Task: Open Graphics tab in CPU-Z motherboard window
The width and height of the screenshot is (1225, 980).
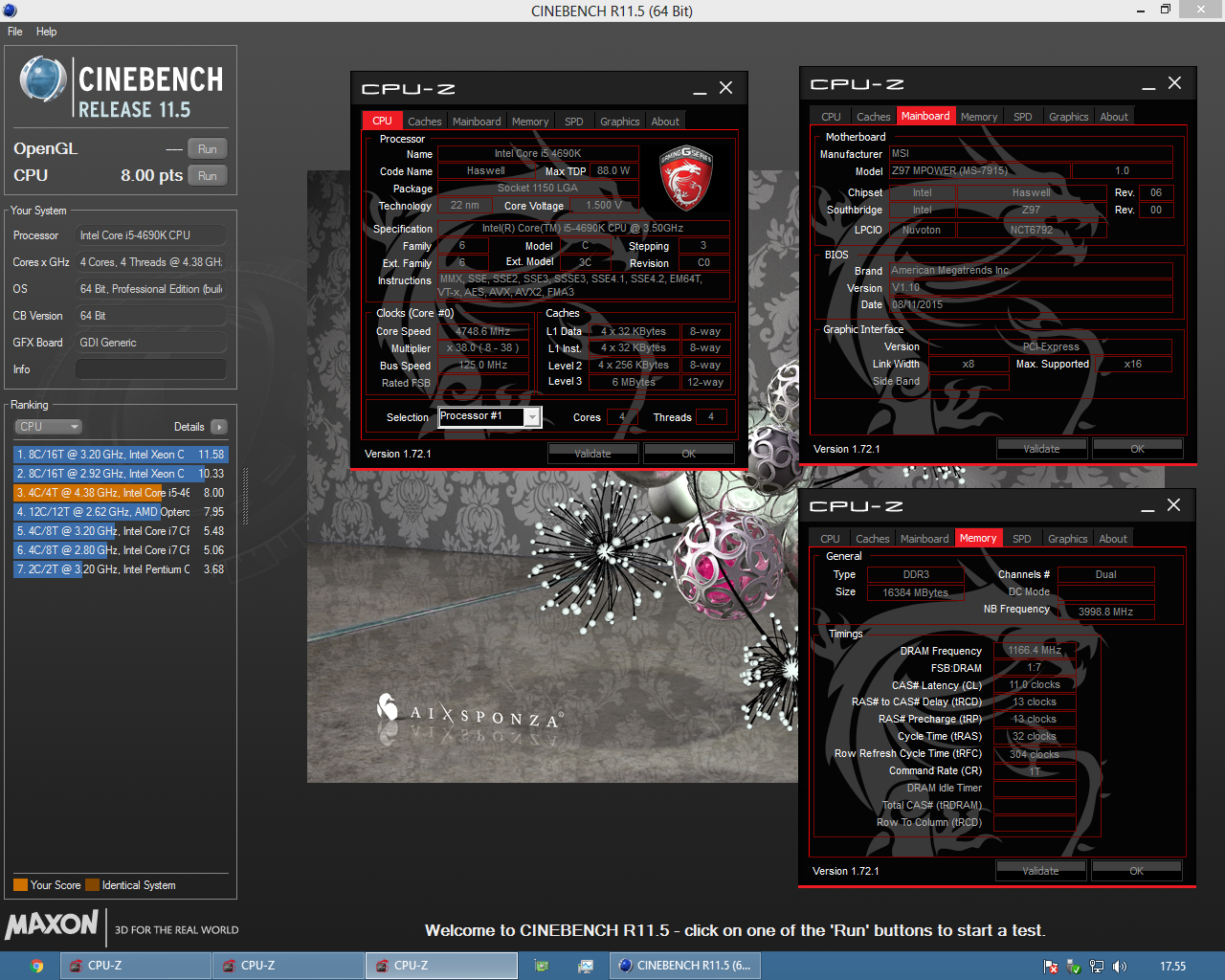Action: (x=1068, y=117)
